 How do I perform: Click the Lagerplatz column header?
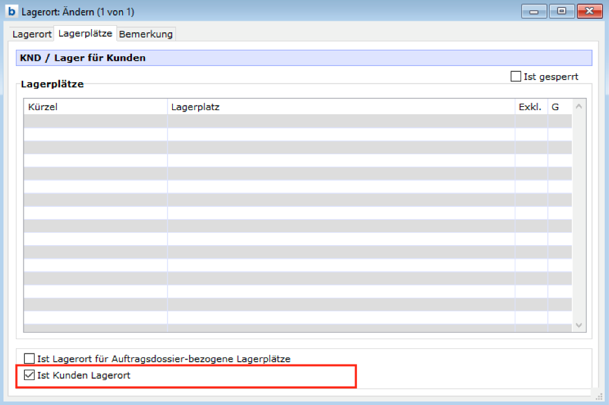340,106
